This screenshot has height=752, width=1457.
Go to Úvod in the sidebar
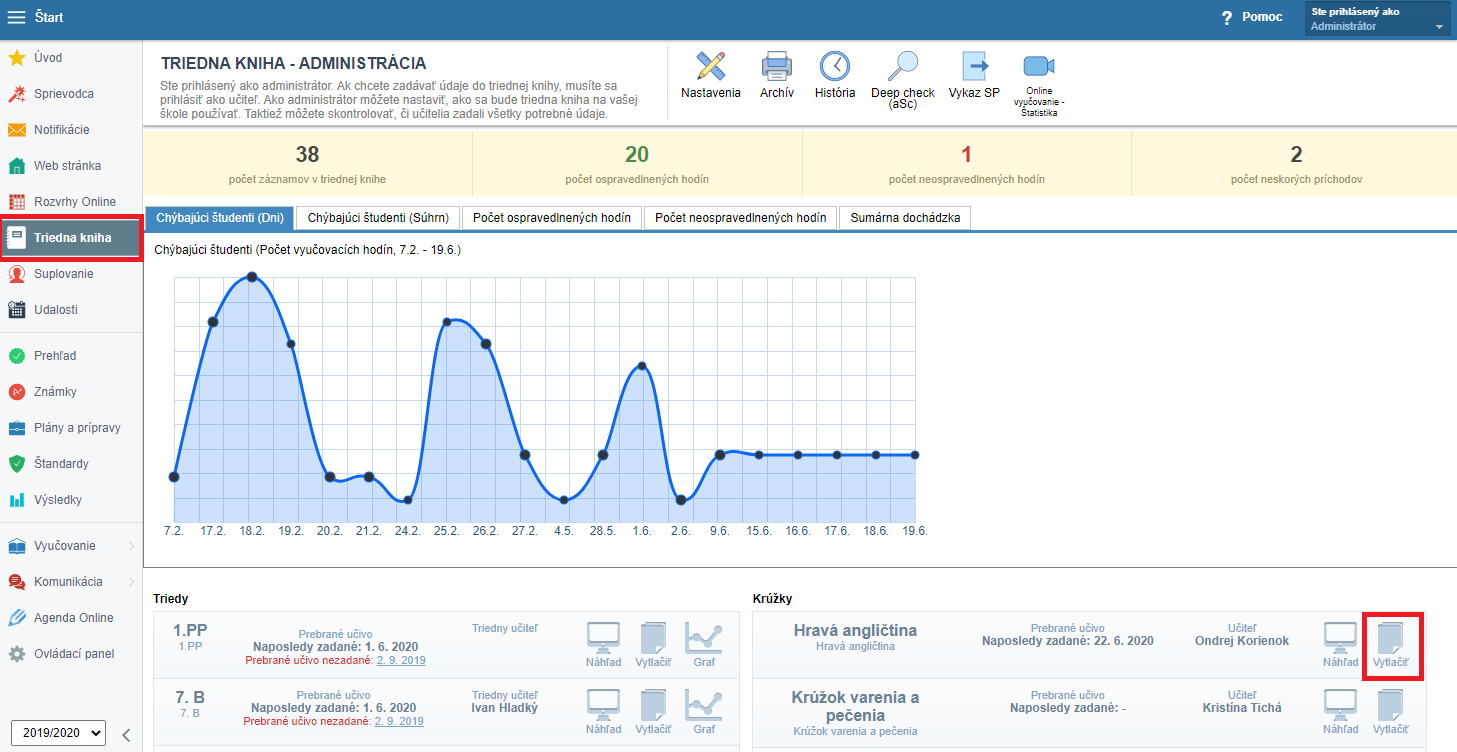[x=71, y=58]
